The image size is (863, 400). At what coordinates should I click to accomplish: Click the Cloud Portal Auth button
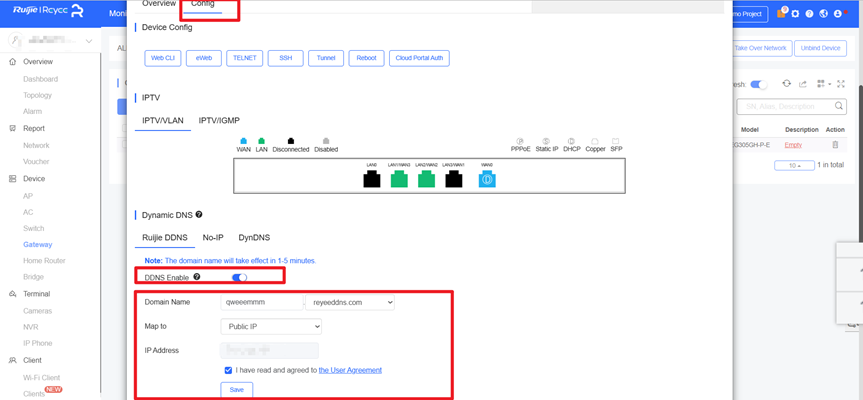click(419, 58)
